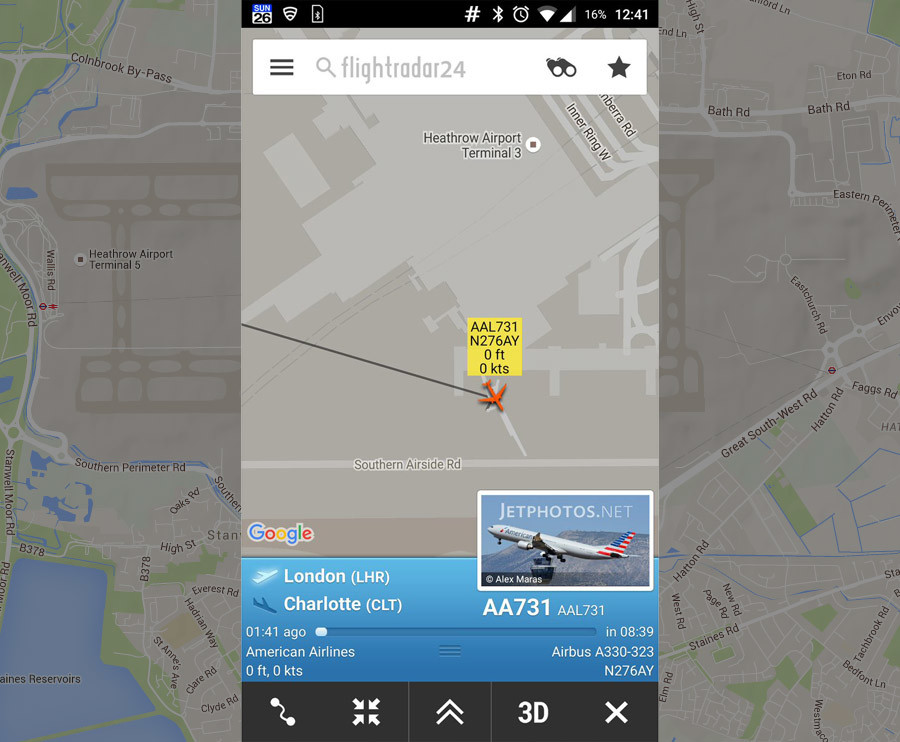Tap the Bluetooth status bar icon
Image resolution: width=900 pixels, height=742 pixels.
(x=498, y=14)
